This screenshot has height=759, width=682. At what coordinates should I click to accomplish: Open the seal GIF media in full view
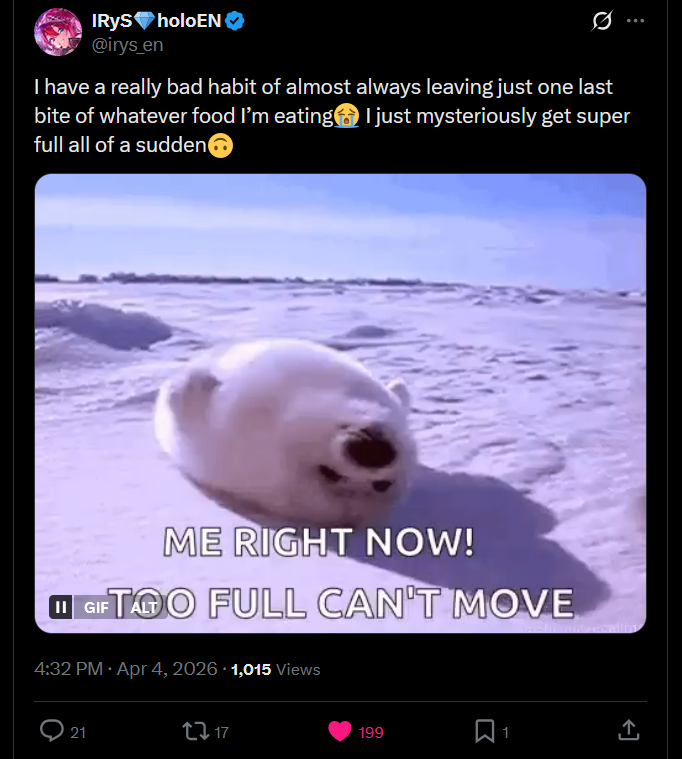tap(340, 403)
